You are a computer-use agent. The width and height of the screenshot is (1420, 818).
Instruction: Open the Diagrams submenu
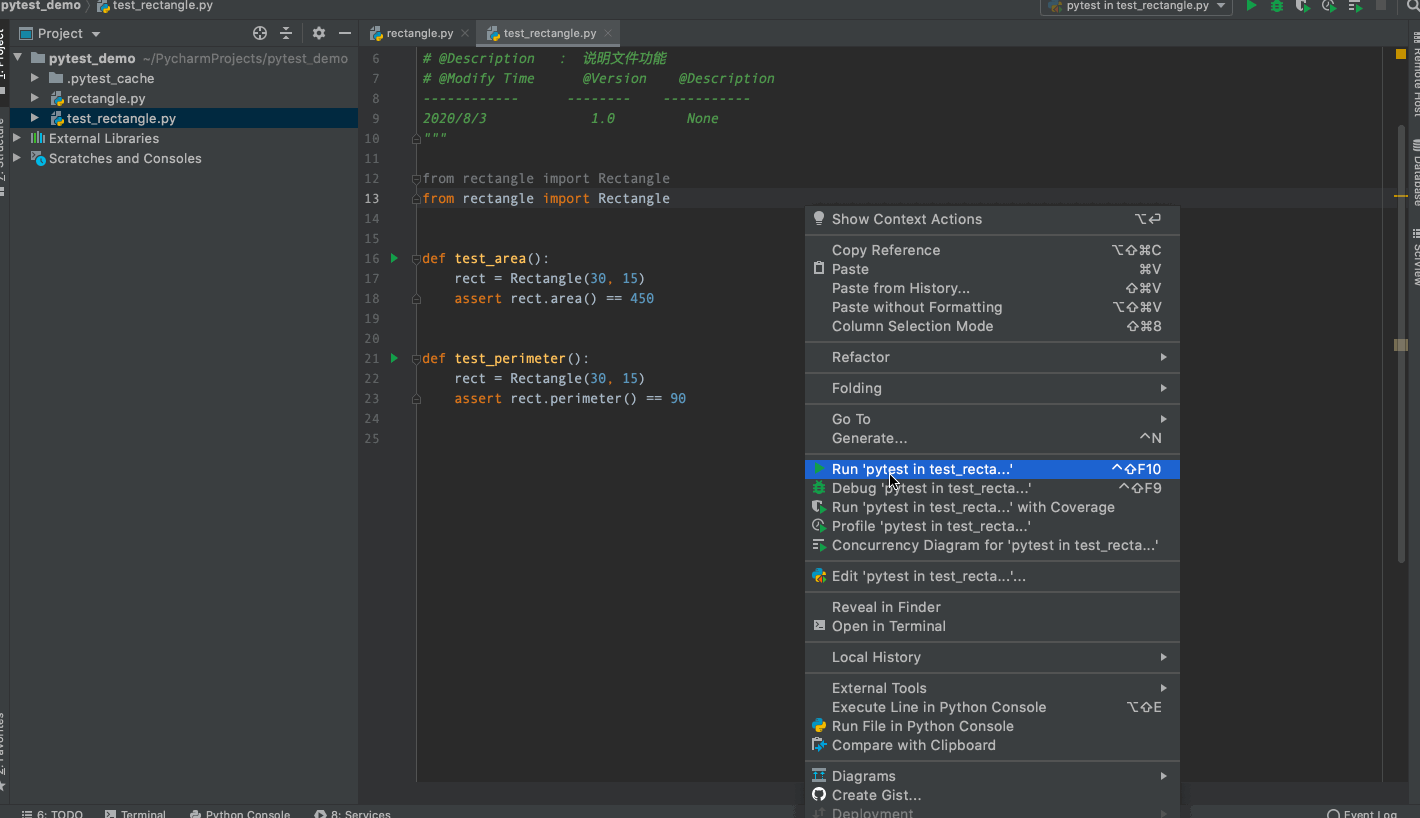click(992, 776)
